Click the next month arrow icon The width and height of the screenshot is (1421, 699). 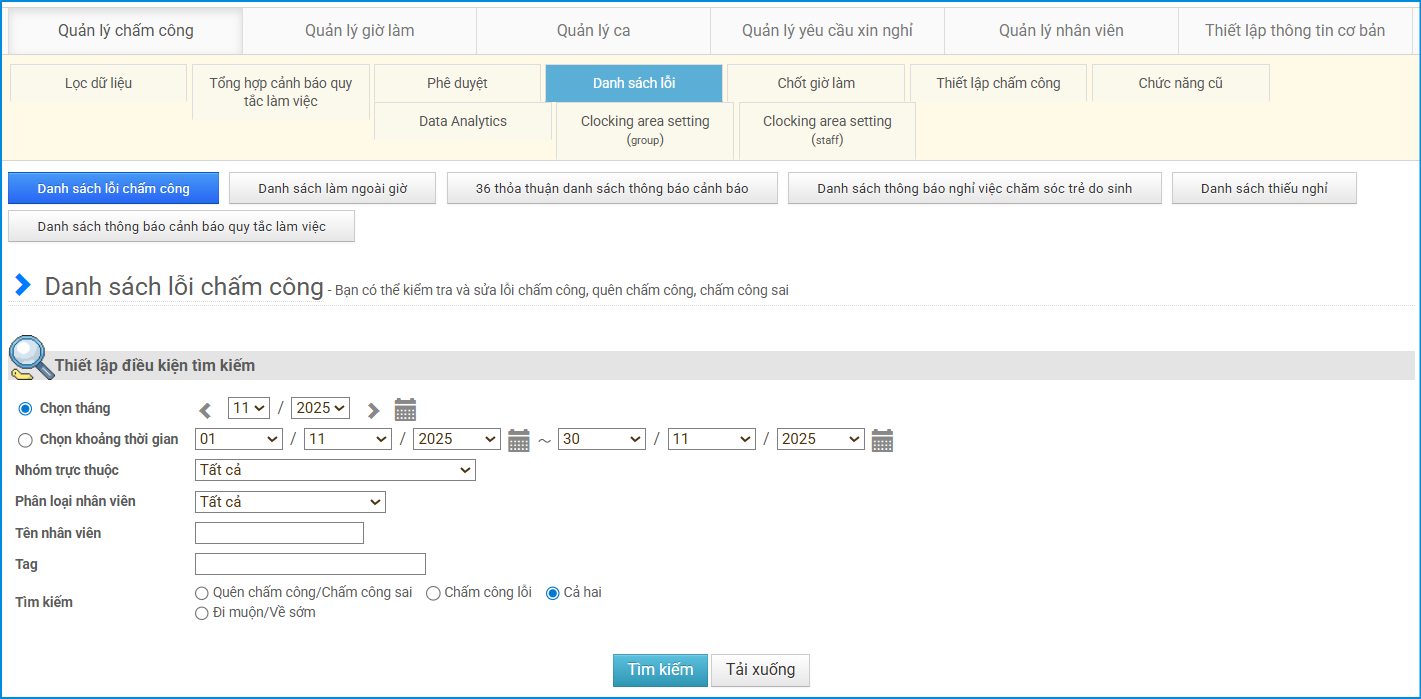pyautogui.click(x=373, y=410)
